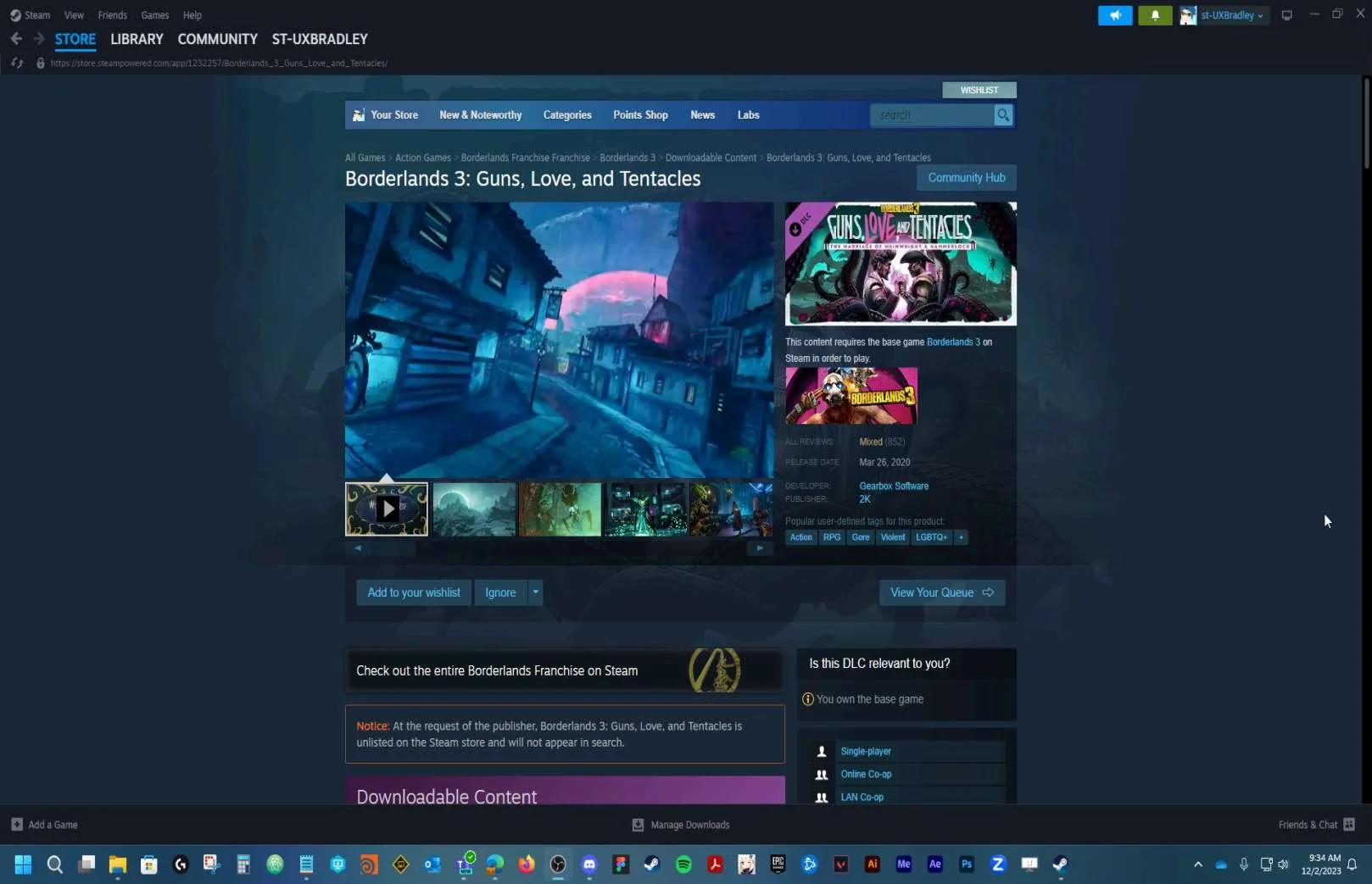Click the Borderlands Franchise Franchise breadcrumb
Image resolution: width=1372 pixels, height=884 pixels.
pyautogui.click(x=525, y=158)
